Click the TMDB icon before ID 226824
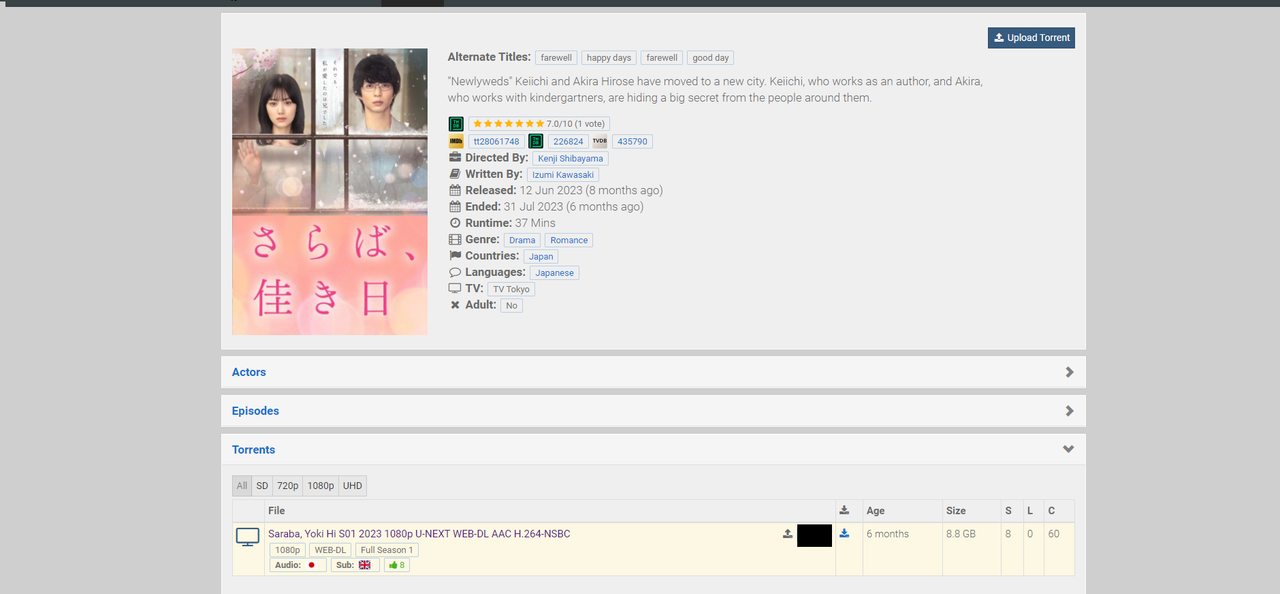The width and height of the screenshot is (1280, 594). click(x=536, y=142)
